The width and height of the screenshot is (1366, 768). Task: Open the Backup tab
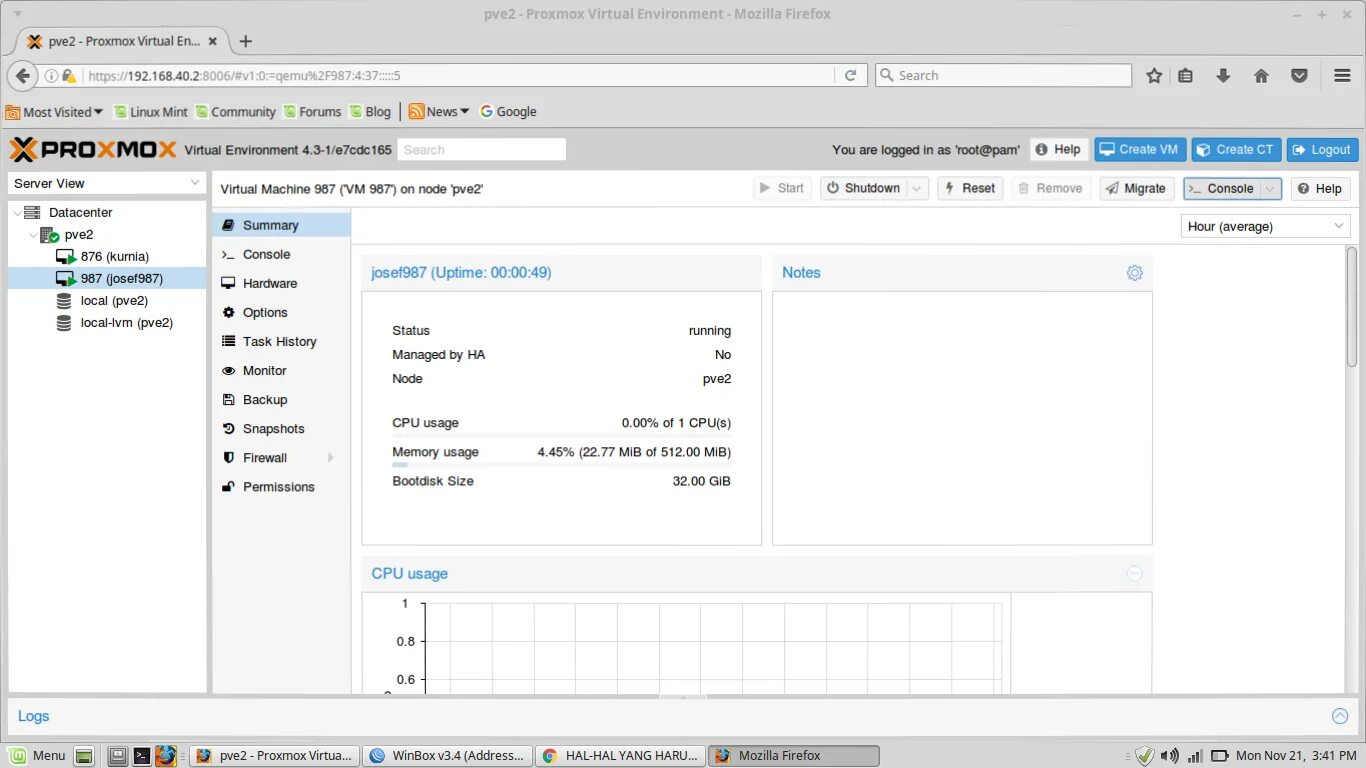pyautogui.click(x=281, y=399)
